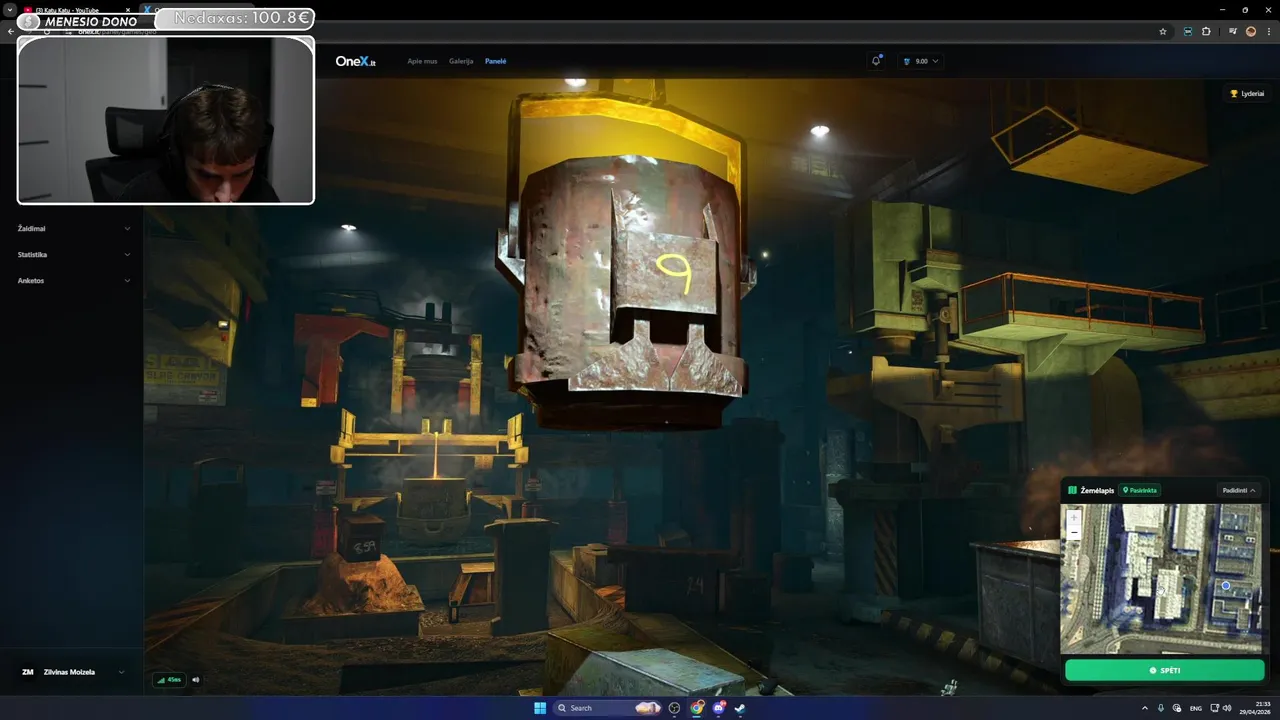Screen dimensions: 1280x720
Task: Open the Apie mus page
Action: (x=422, y=61)
